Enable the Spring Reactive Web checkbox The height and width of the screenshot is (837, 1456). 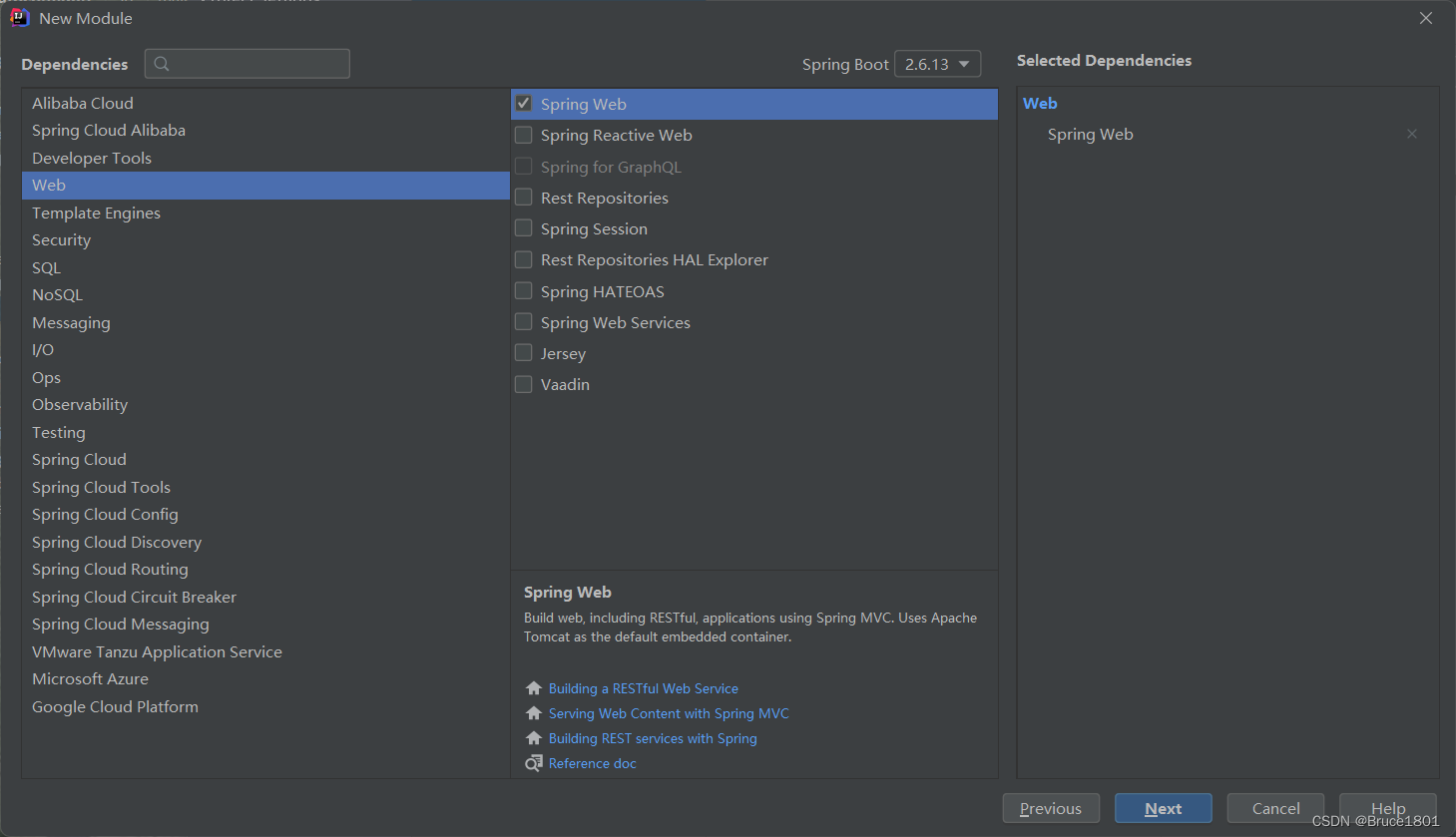523,135
